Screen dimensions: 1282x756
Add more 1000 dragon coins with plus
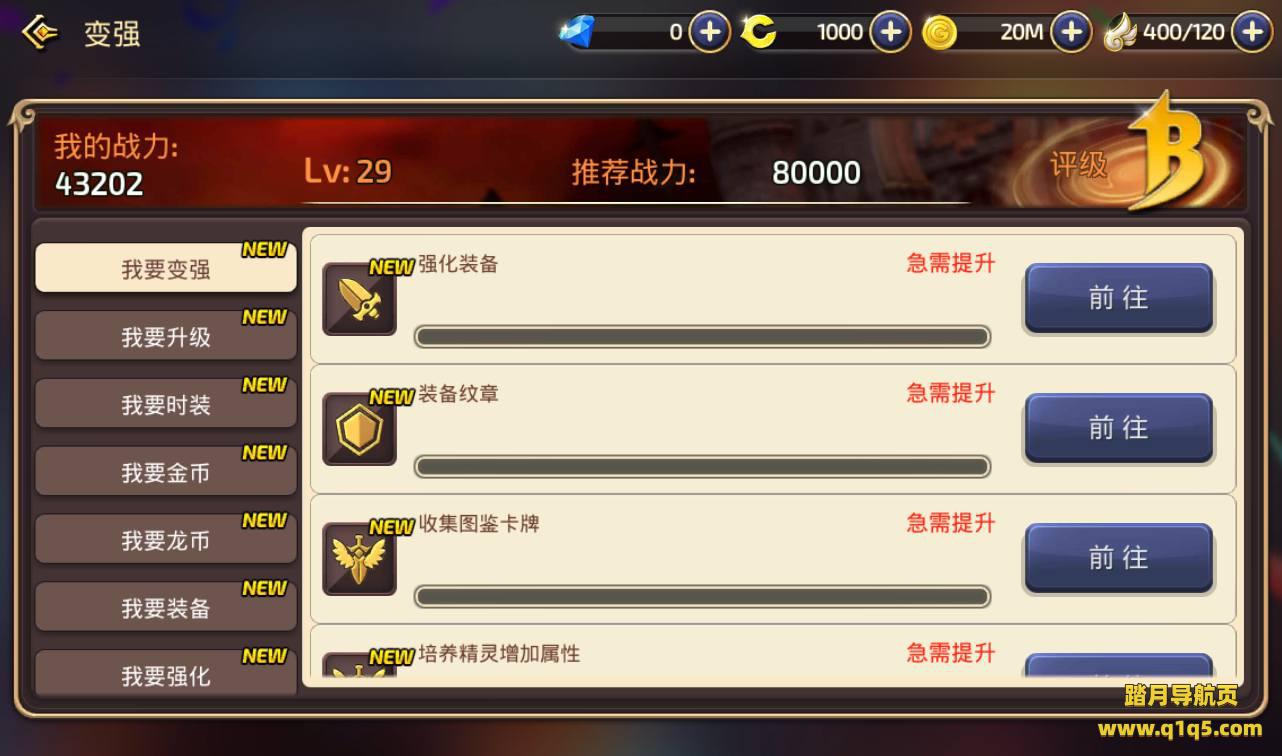click(890, 32)
